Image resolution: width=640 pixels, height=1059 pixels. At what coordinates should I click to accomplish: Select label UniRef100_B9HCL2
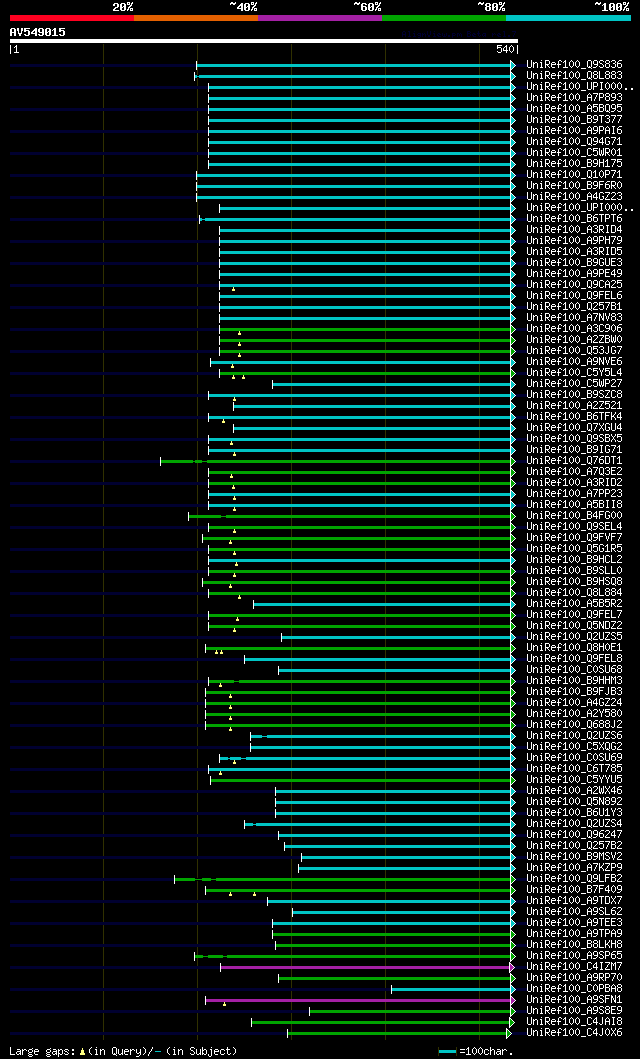(575, 560)
